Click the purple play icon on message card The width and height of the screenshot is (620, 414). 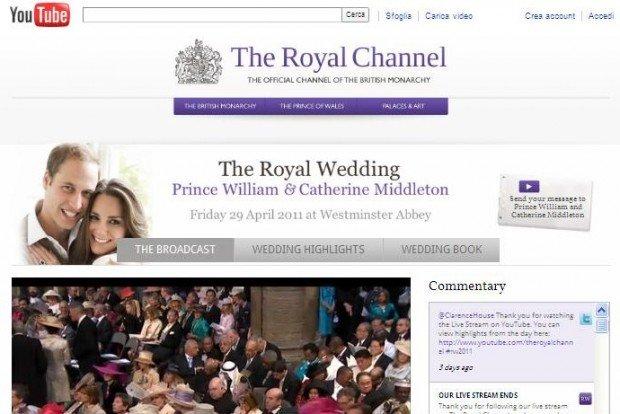(529, 186)
